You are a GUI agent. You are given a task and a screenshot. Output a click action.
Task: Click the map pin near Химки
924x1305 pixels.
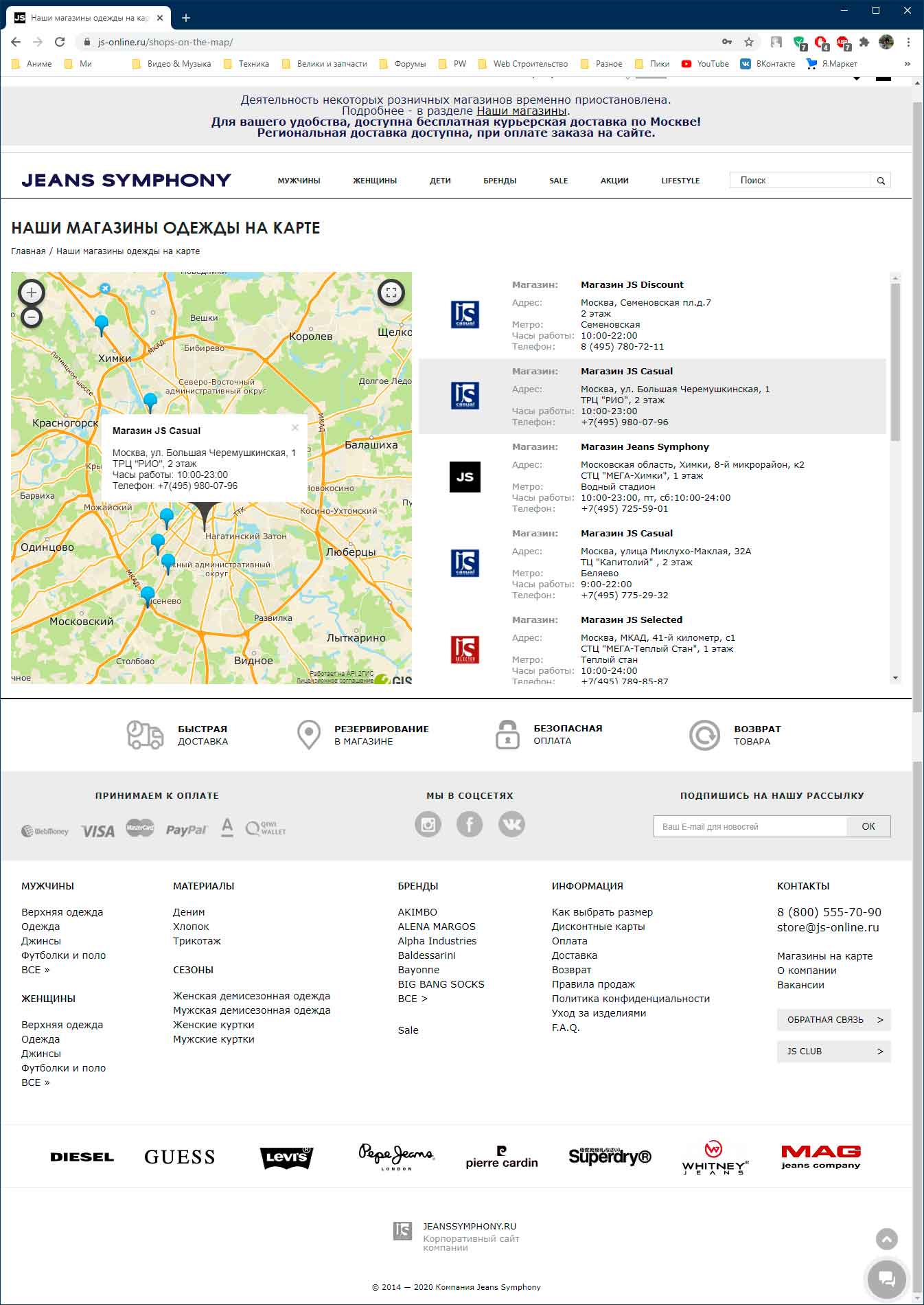point(102,325)
